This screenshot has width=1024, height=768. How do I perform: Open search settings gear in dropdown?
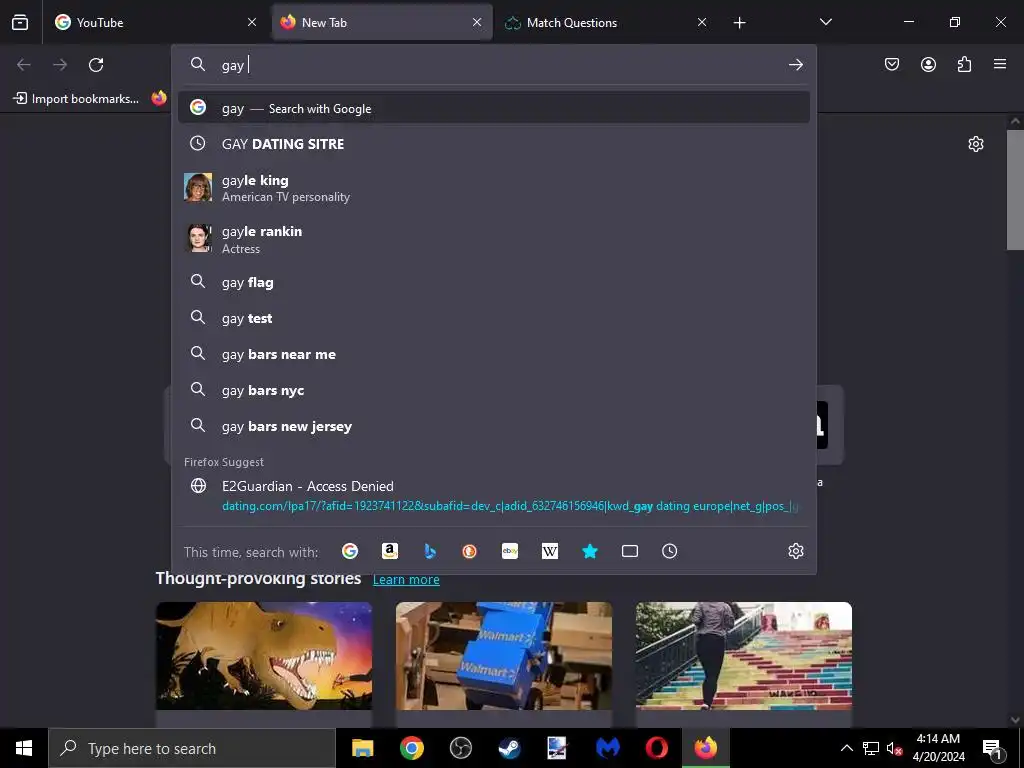[795, 551]
